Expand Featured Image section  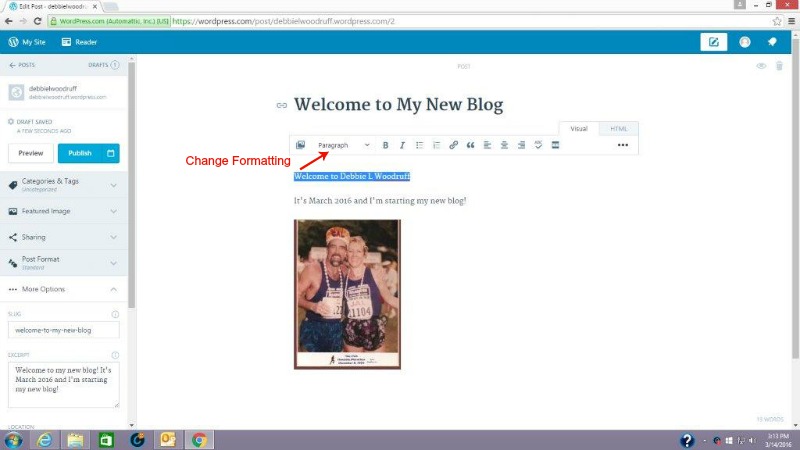pyautogui.click(x=64, y=211)
